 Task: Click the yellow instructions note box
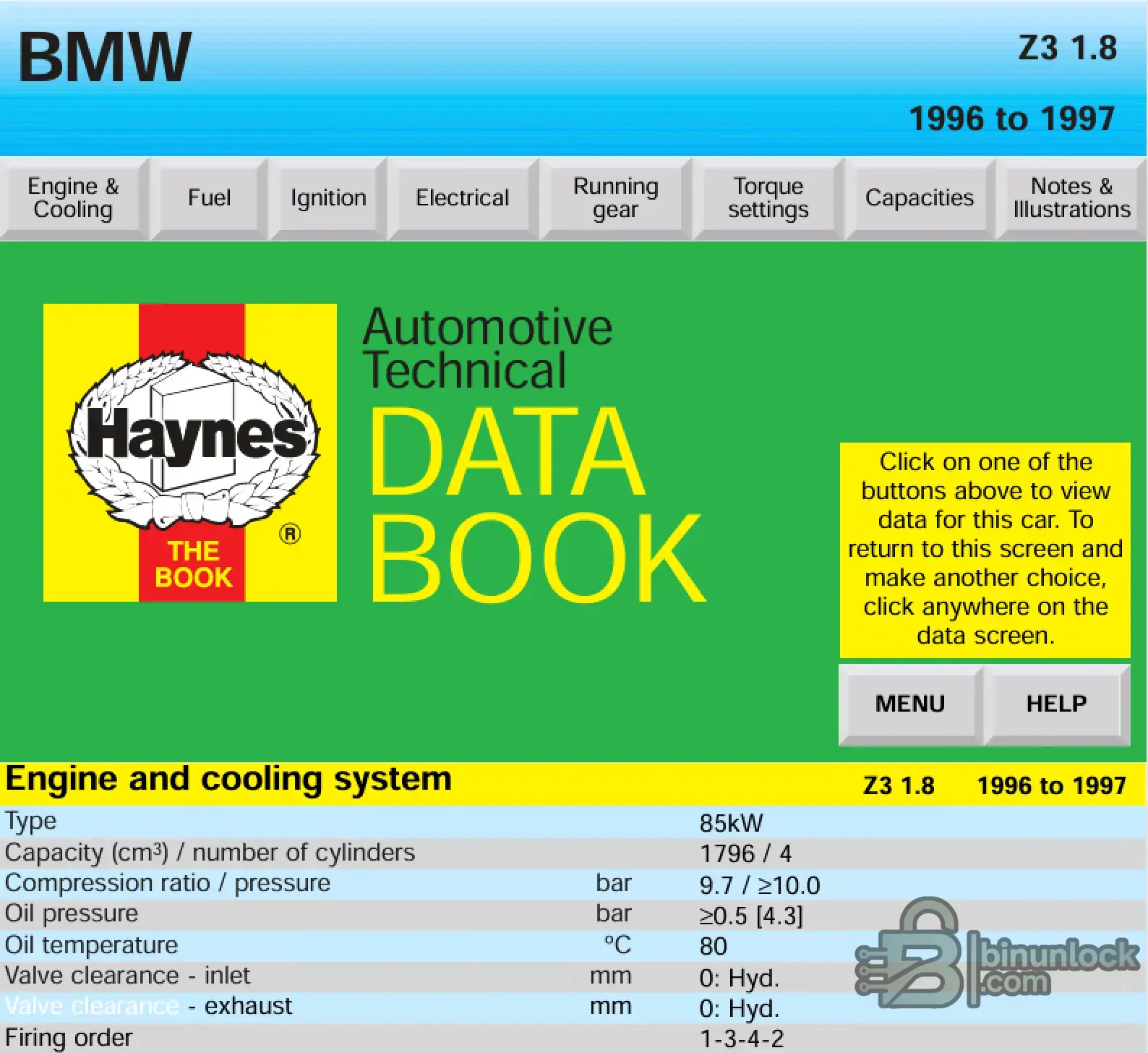pos(985,550)
